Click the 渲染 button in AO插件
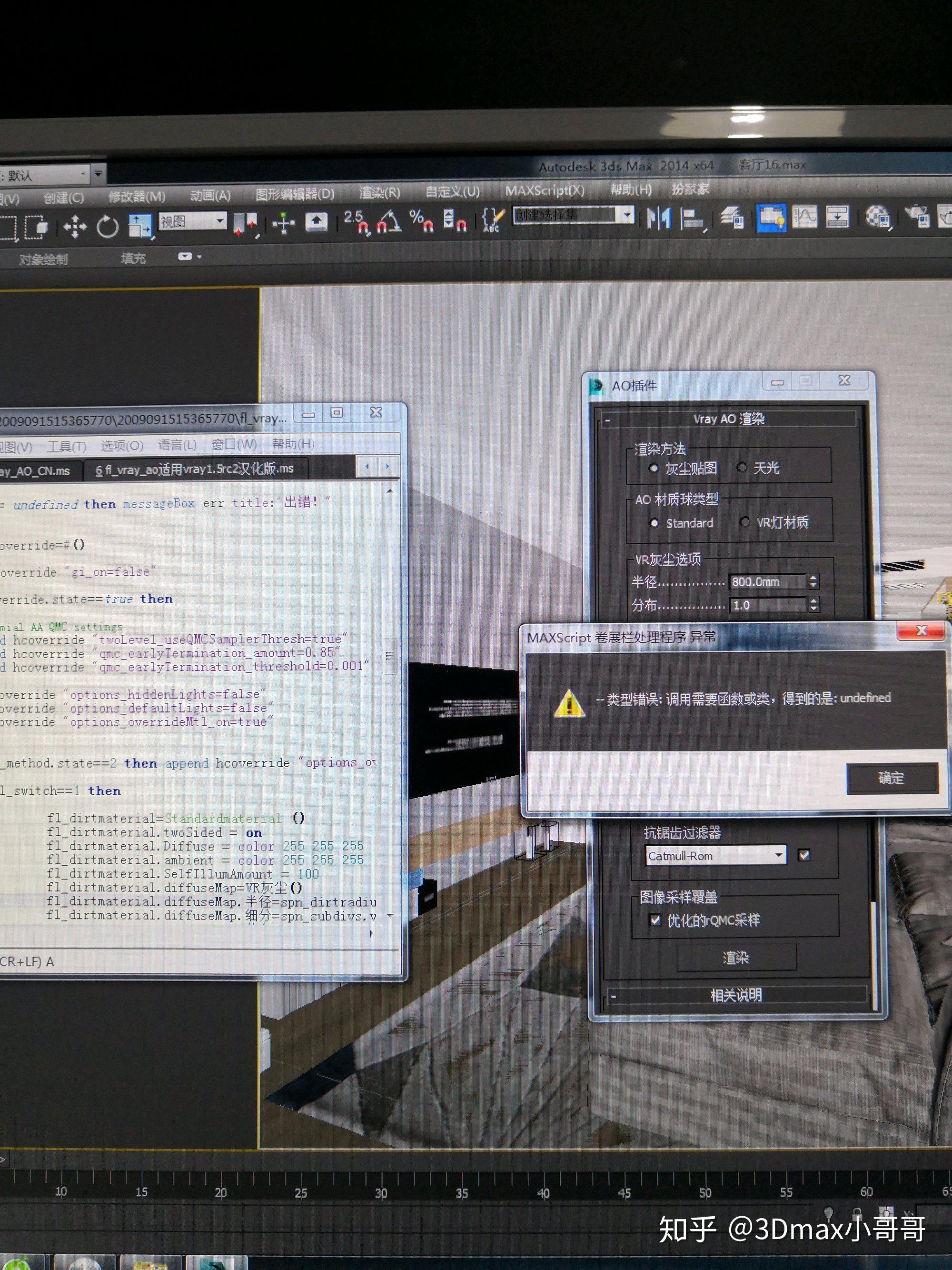This screenshot has height=1270, width=952. (736, 957)
